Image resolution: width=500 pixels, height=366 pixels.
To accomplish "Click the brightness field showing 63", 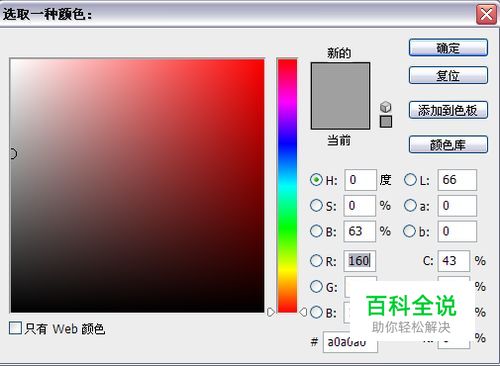I will (360, 231).
